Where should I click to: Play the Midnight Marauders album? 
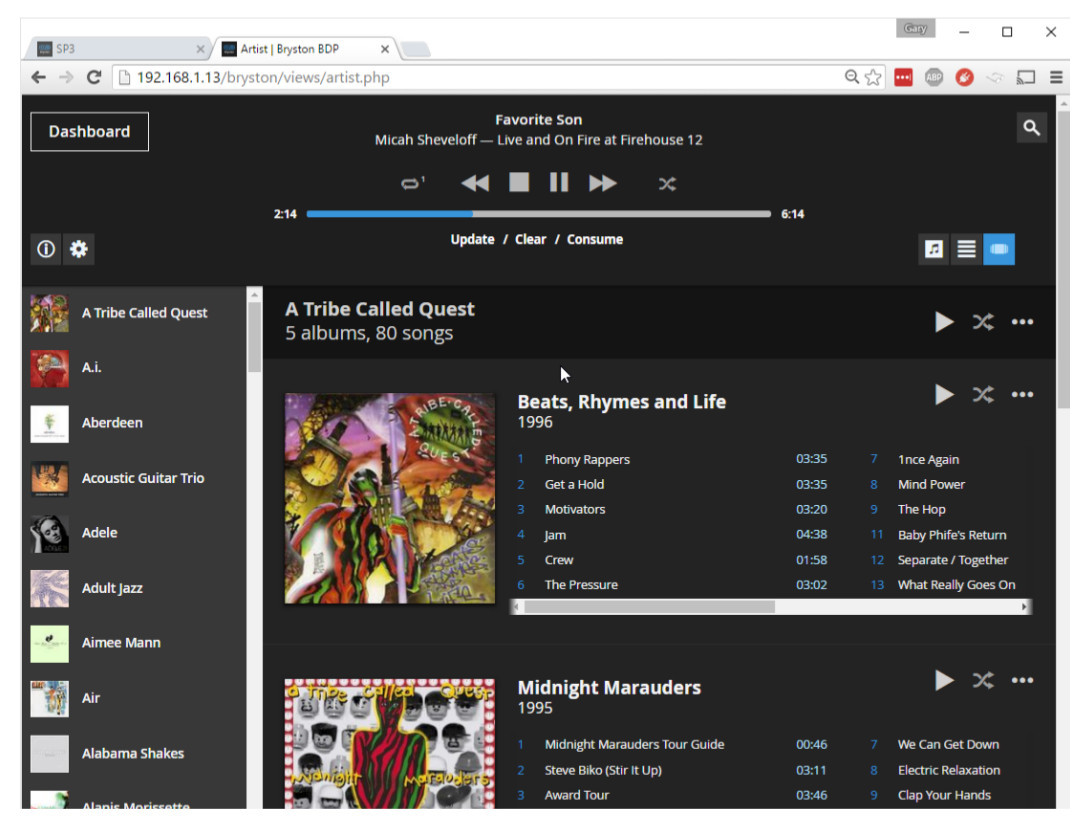click(944, 680)
